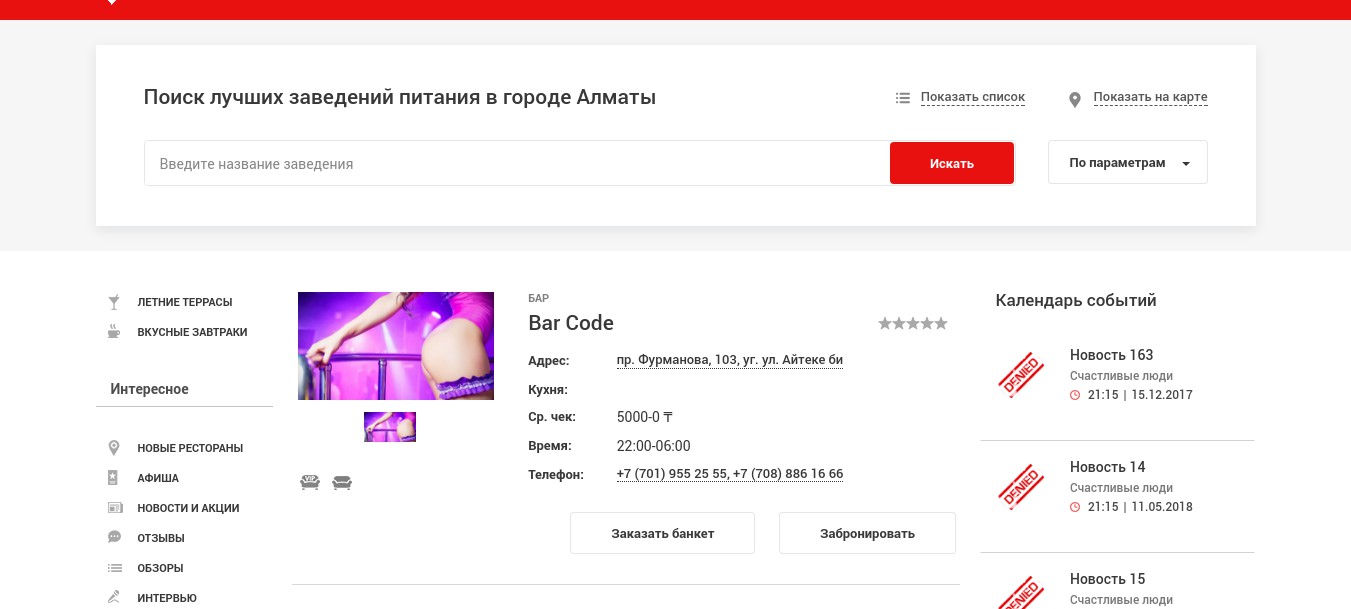Viewport: 1351px width, 609px height.
Task: Open the Летние террасы menu item
Action: pyautogui.click(x=185, y=302)
